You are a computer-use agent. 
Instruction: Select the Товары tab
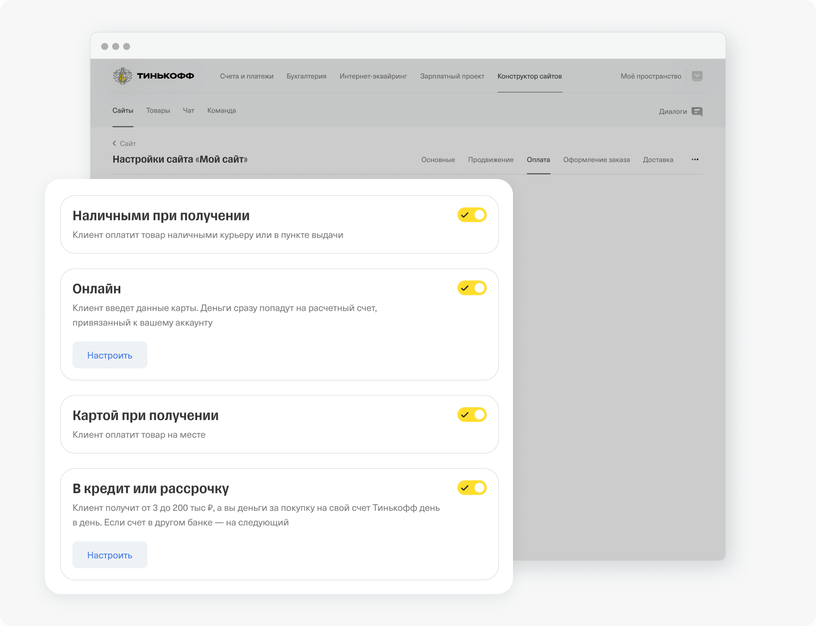158,110
